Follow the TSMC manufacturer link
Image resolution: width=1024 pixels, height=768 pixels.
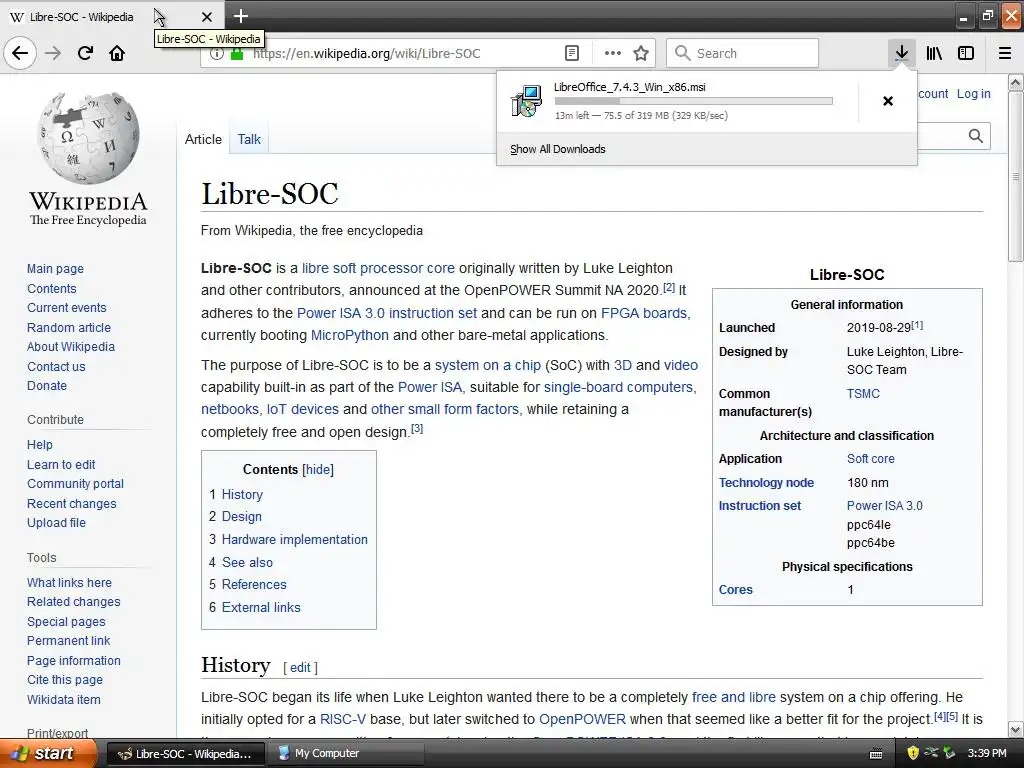pyautogui.click(x=863, y=394)
